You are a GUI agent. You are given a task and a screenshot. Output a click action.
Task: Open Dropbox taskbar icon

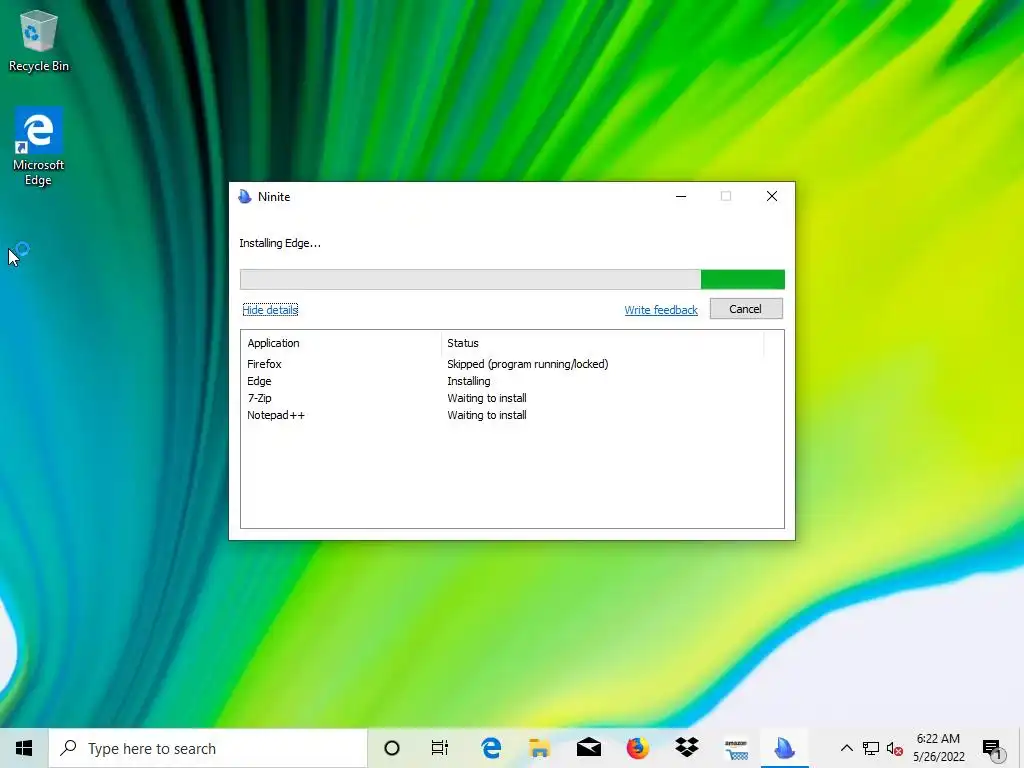686,748
